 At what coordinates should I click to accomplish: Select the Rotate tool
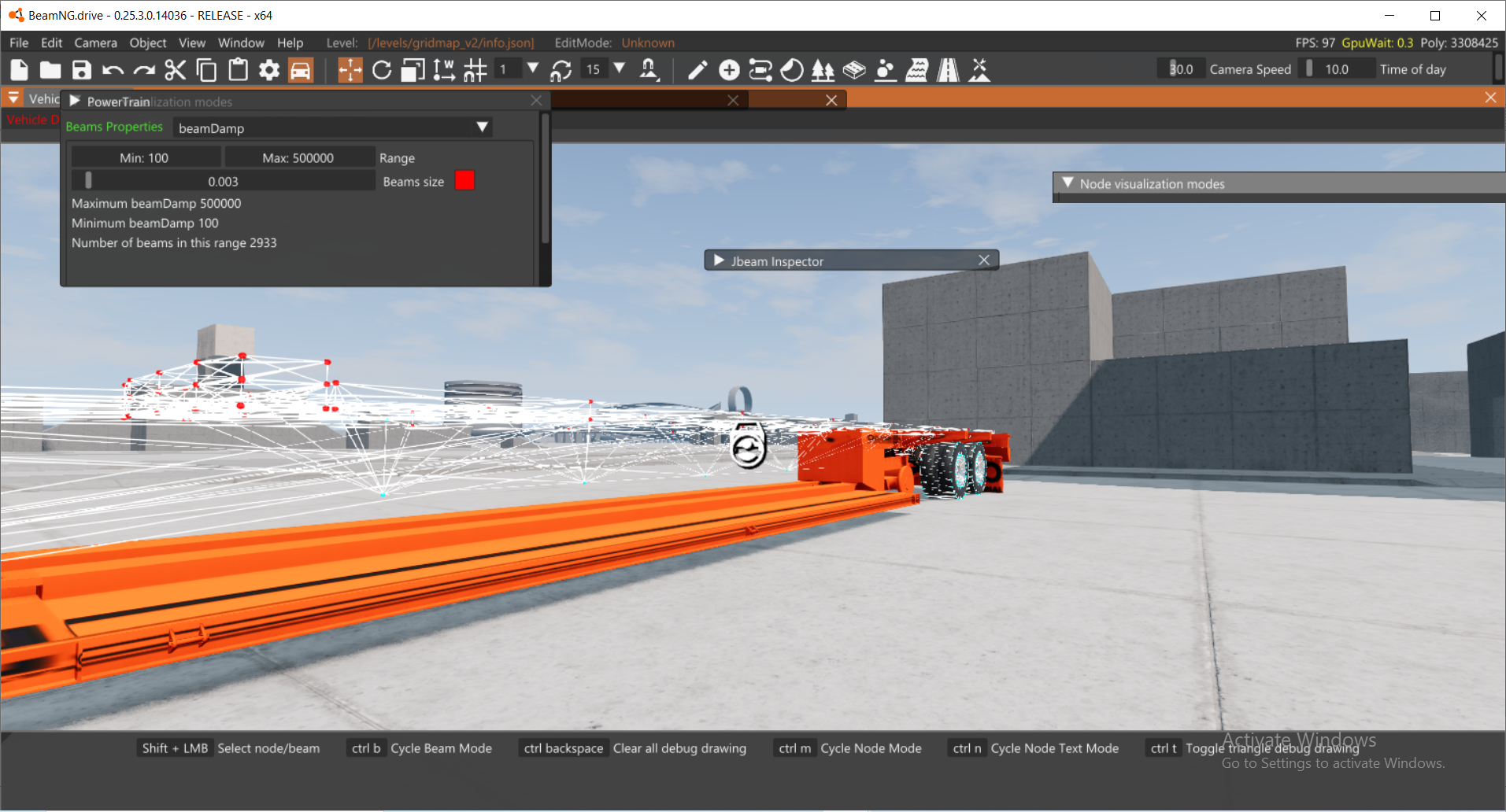coord(381,70)
